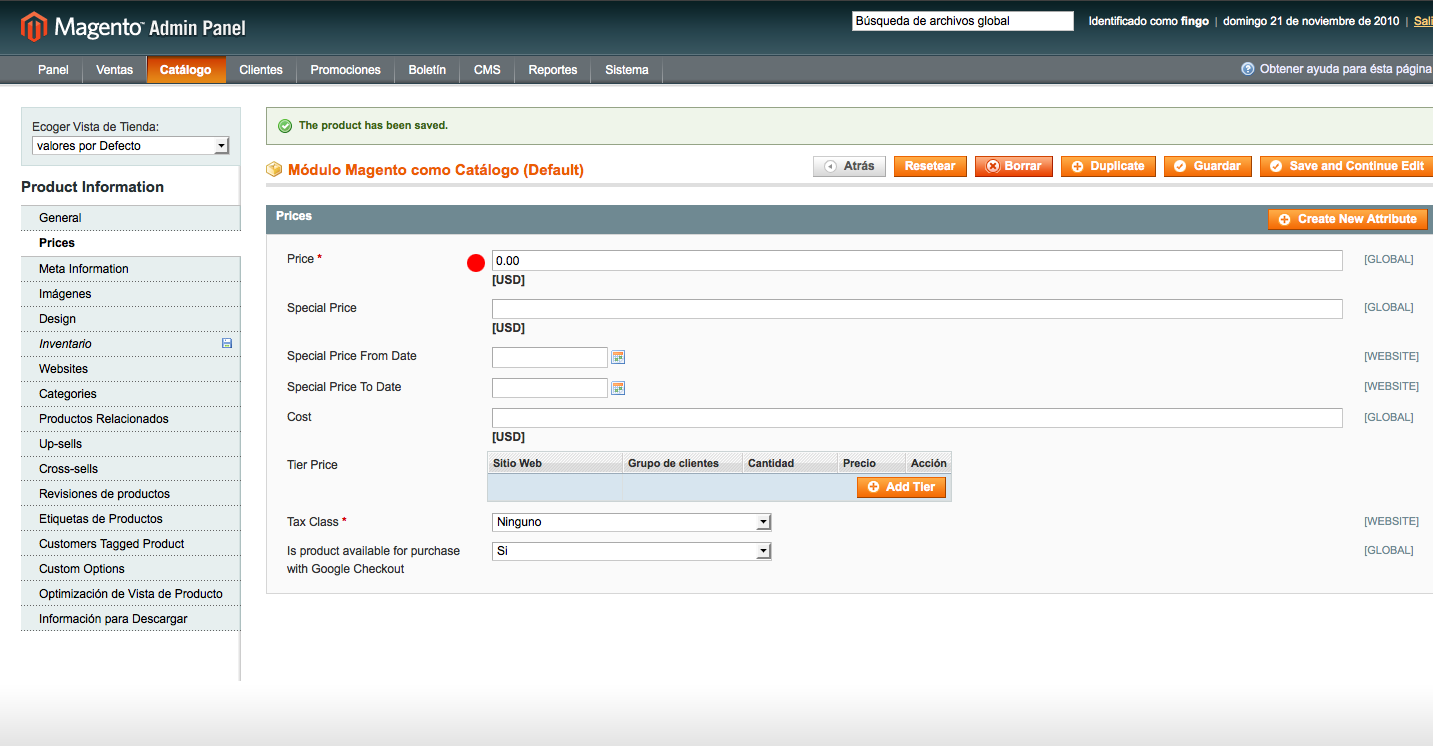Screen dimensions: 1433x746
Task: Click the help icon beside Obtener ayuda
Action: [1248, 69]
